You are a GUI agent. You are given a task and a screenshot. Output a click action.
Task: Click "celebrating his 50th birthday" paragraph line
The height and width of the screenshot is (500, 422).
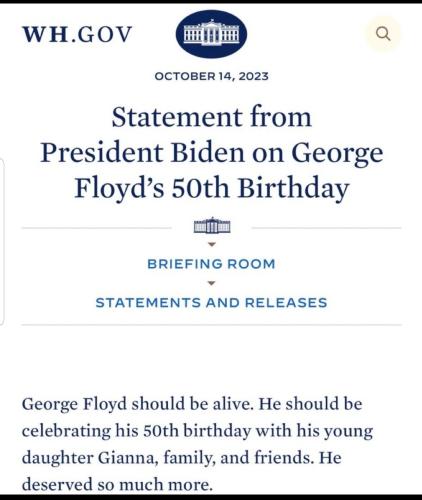[136, 430]
